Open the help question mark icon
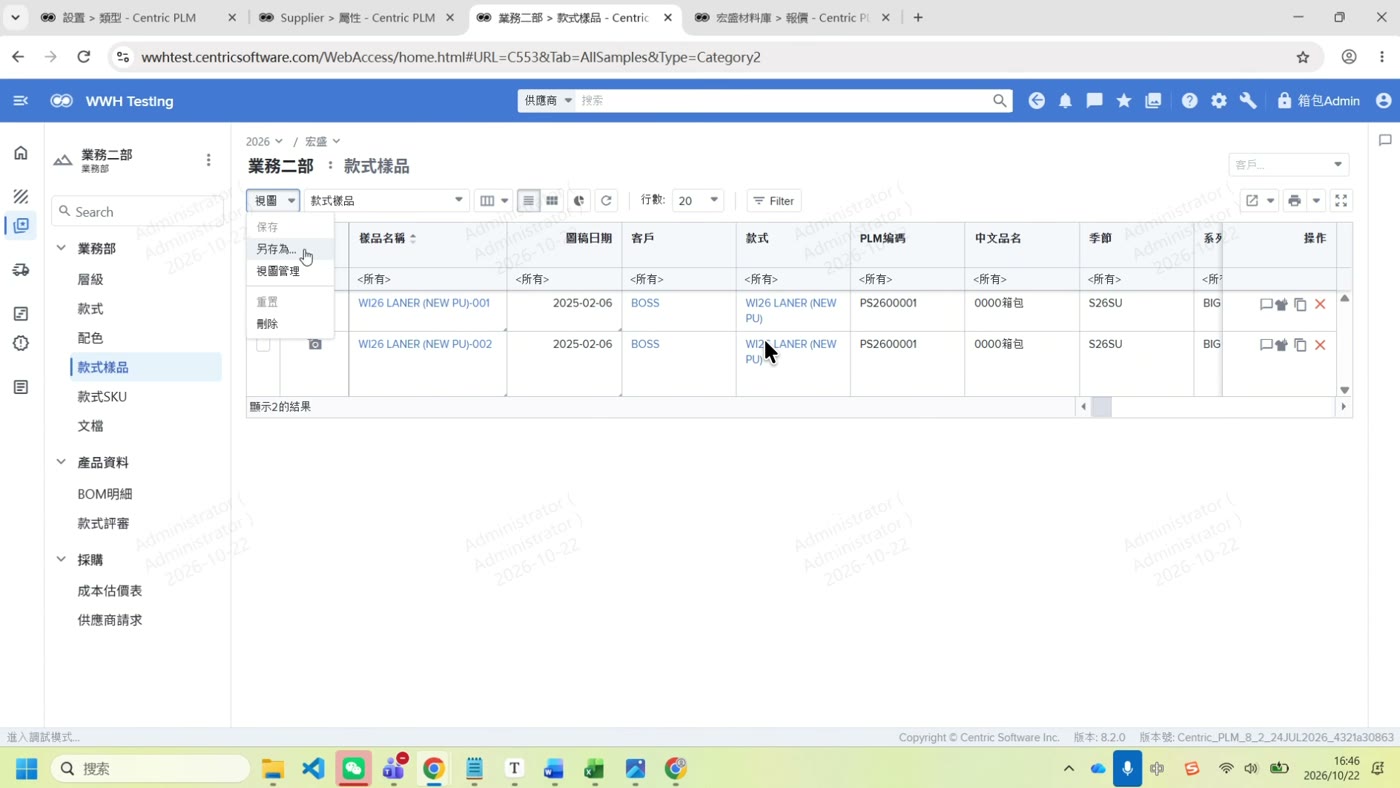Screen dimensions: 1400x788 click(x=1189, y=101)
